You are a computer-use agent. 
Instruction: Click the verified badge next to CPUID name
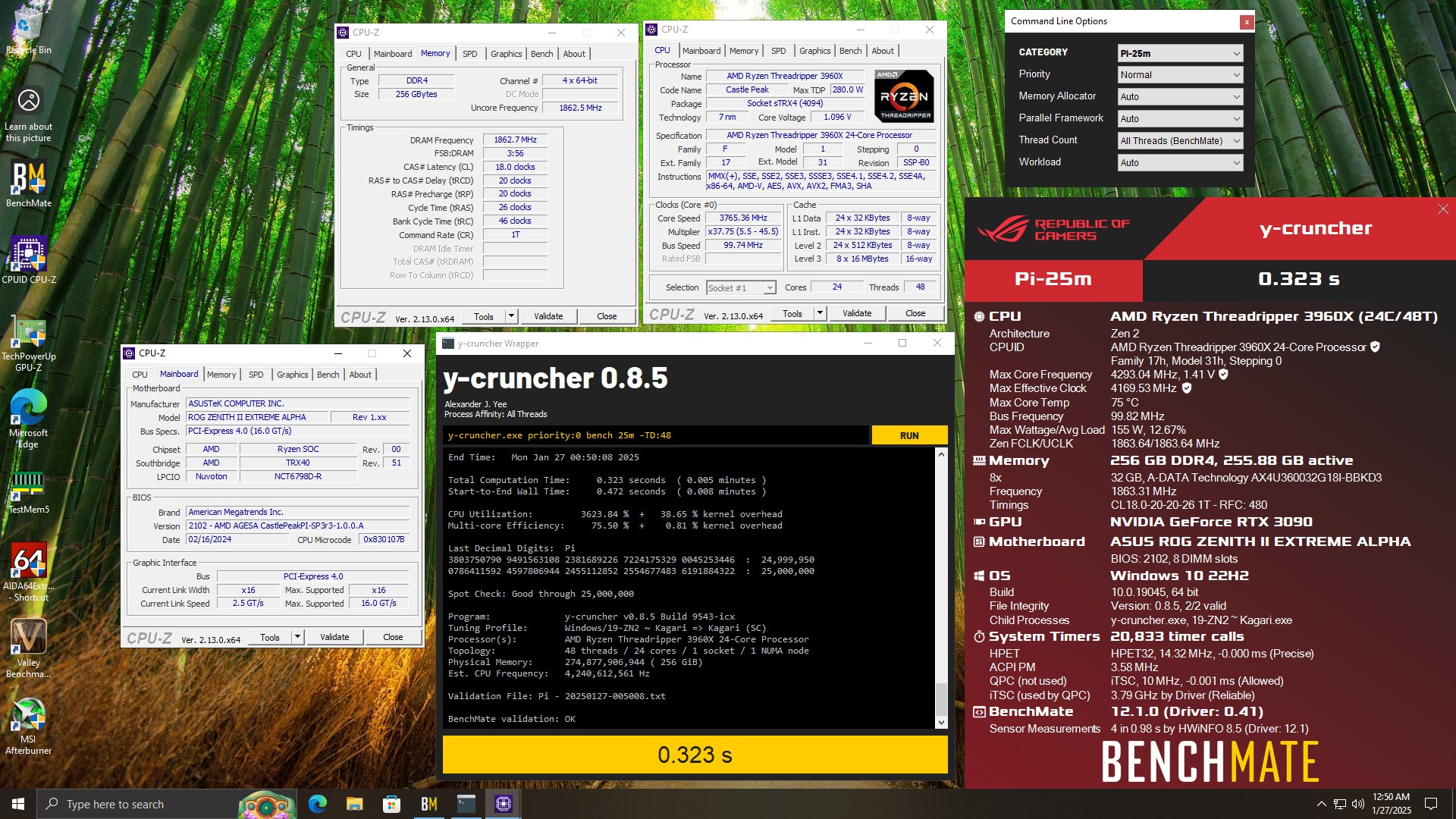[x=1375, y=347]
